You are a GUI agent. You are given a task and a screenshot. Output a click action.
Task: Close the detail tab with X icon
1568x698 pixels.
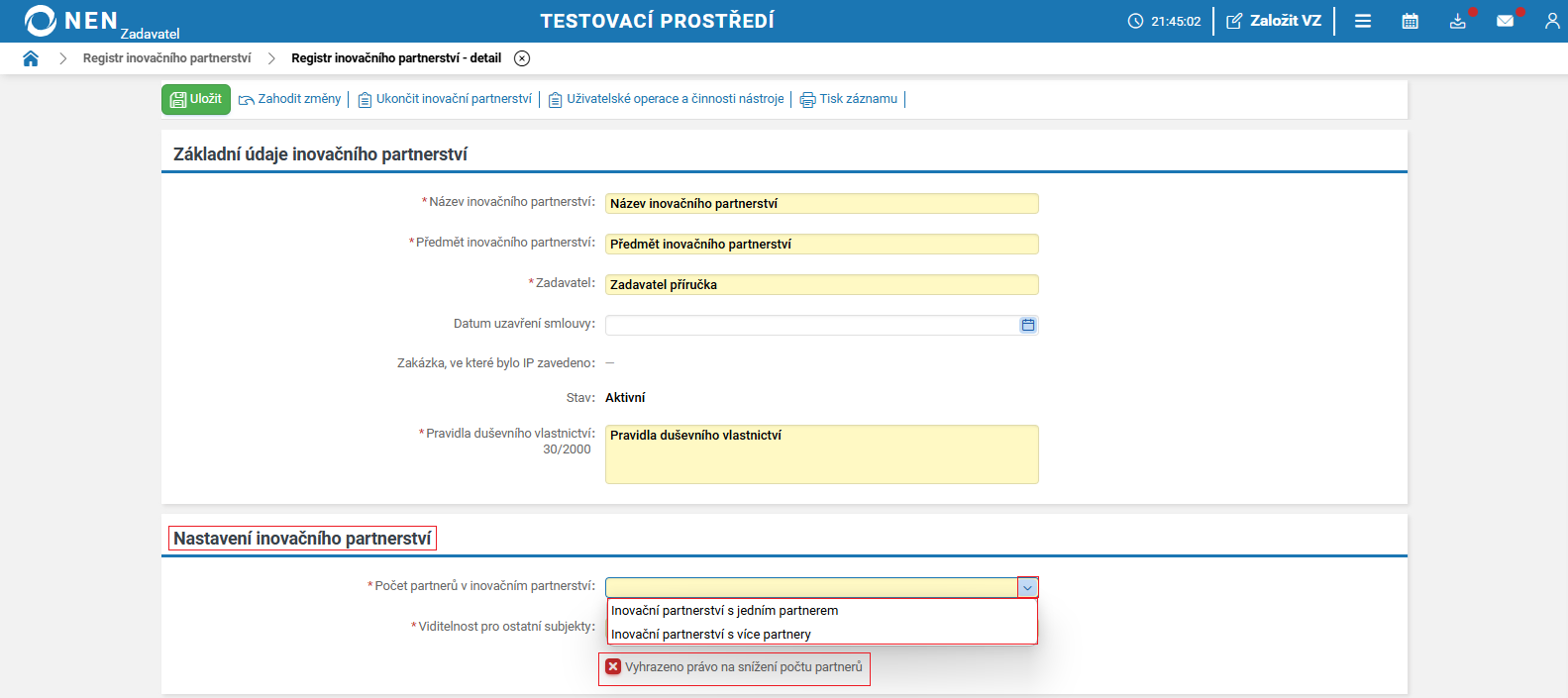coord(522,58)
